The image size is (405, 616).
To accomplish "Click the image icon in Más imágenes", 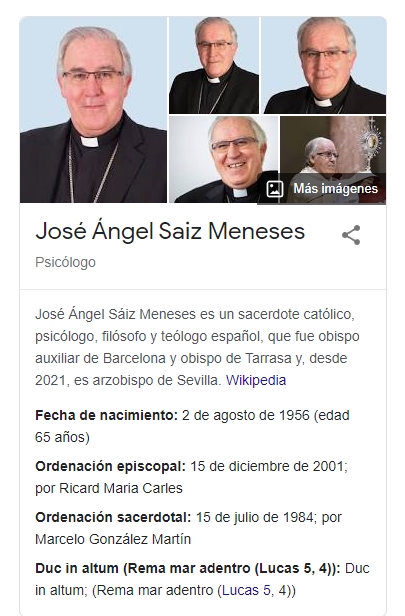I will pyautogui.click(x=275, y=189).
